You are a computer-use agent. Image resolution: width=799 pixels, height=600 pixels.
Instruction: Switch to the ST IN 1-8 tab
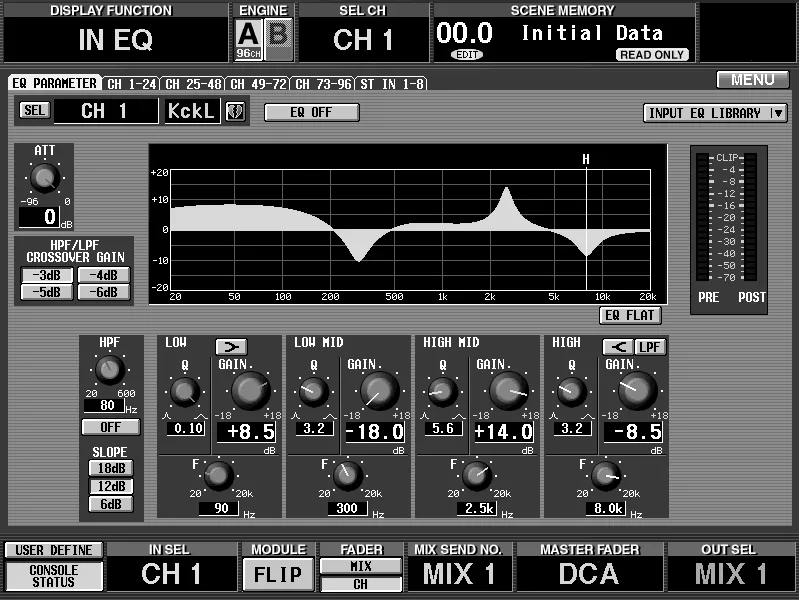click(x=392, y=84)
